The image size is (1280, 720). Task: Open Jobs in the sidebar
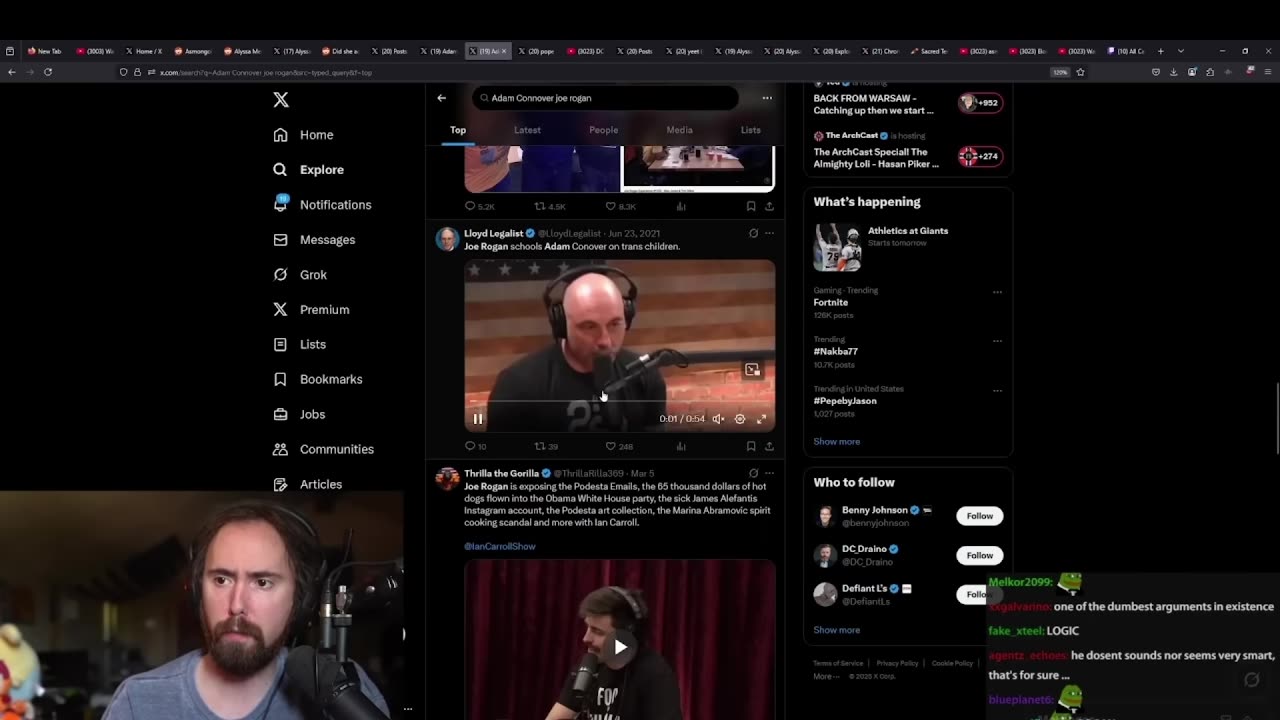tap(299, 415)
